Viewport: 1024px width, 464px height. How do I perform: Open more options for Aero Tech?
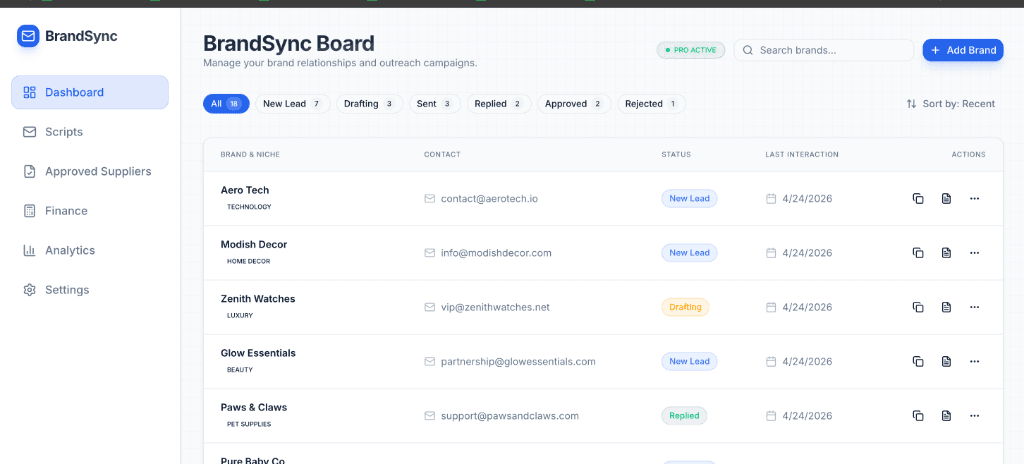[x=974, y=199]
